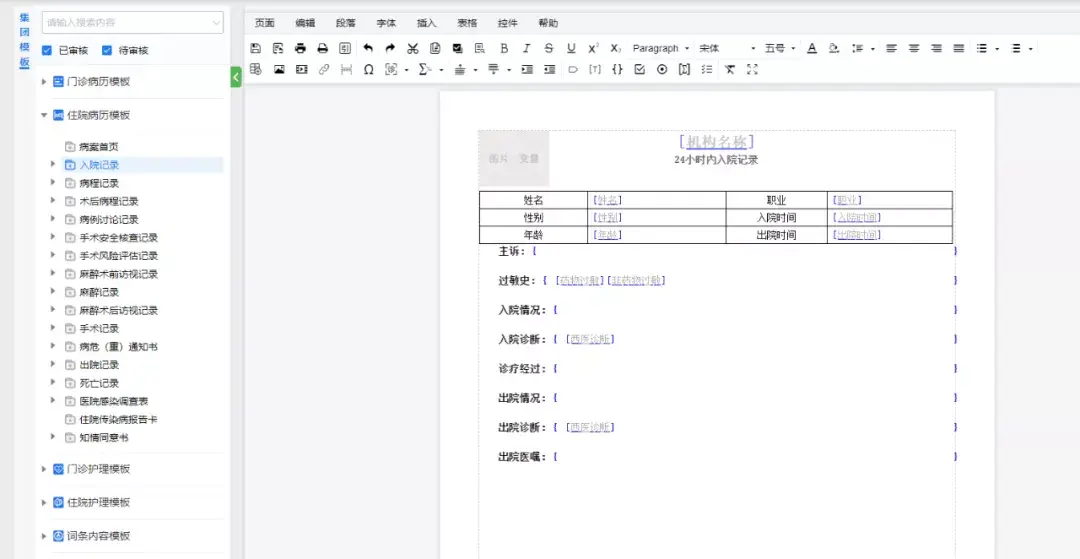The image size is (1080, 559).
Task: Click the background fill color icon
Action: point(834,48)
